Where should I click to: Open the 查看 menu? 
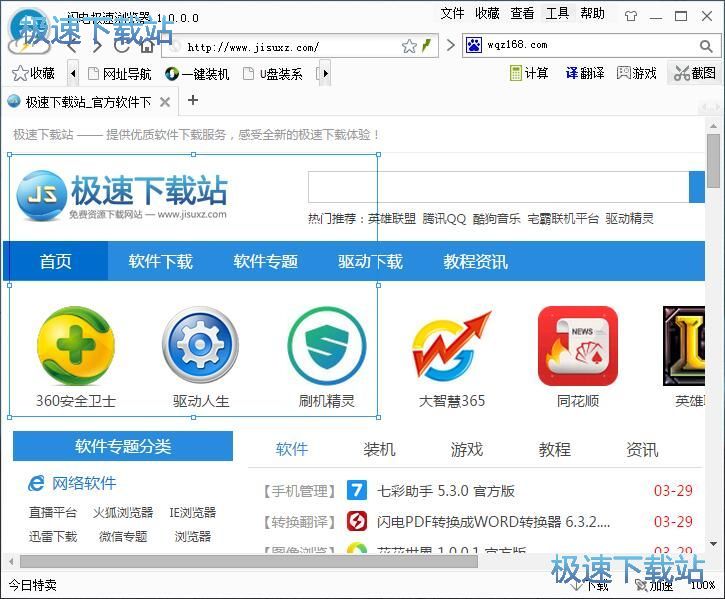[522, 13]
